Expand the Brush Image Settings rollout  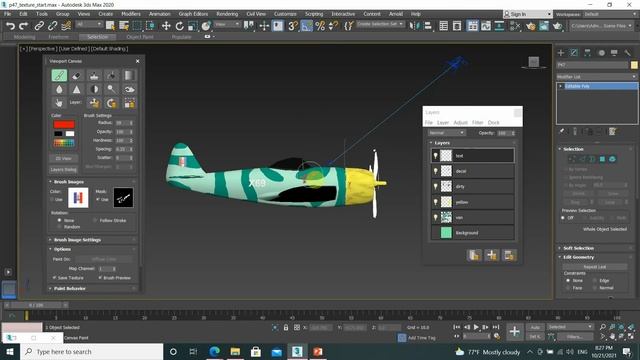[77, 240]
